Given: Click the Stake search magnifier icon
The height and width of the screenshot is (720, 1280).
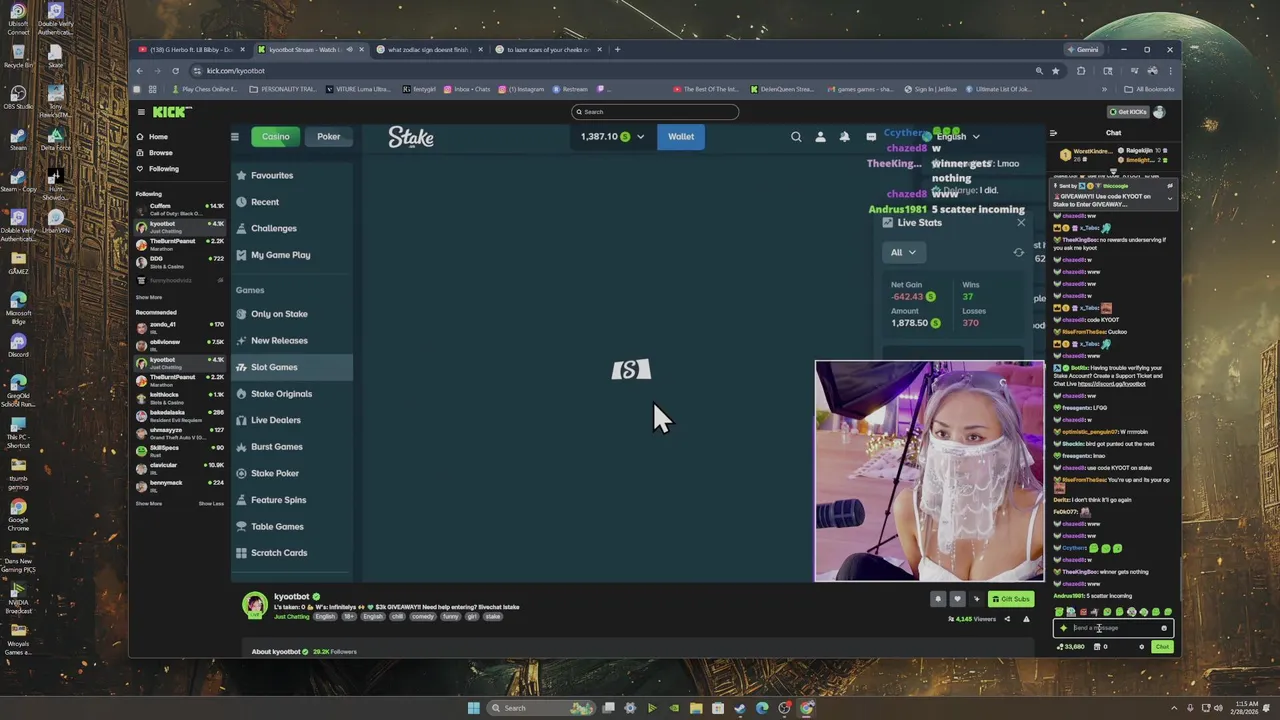Looking at the screenshot, I should [796, 137].
